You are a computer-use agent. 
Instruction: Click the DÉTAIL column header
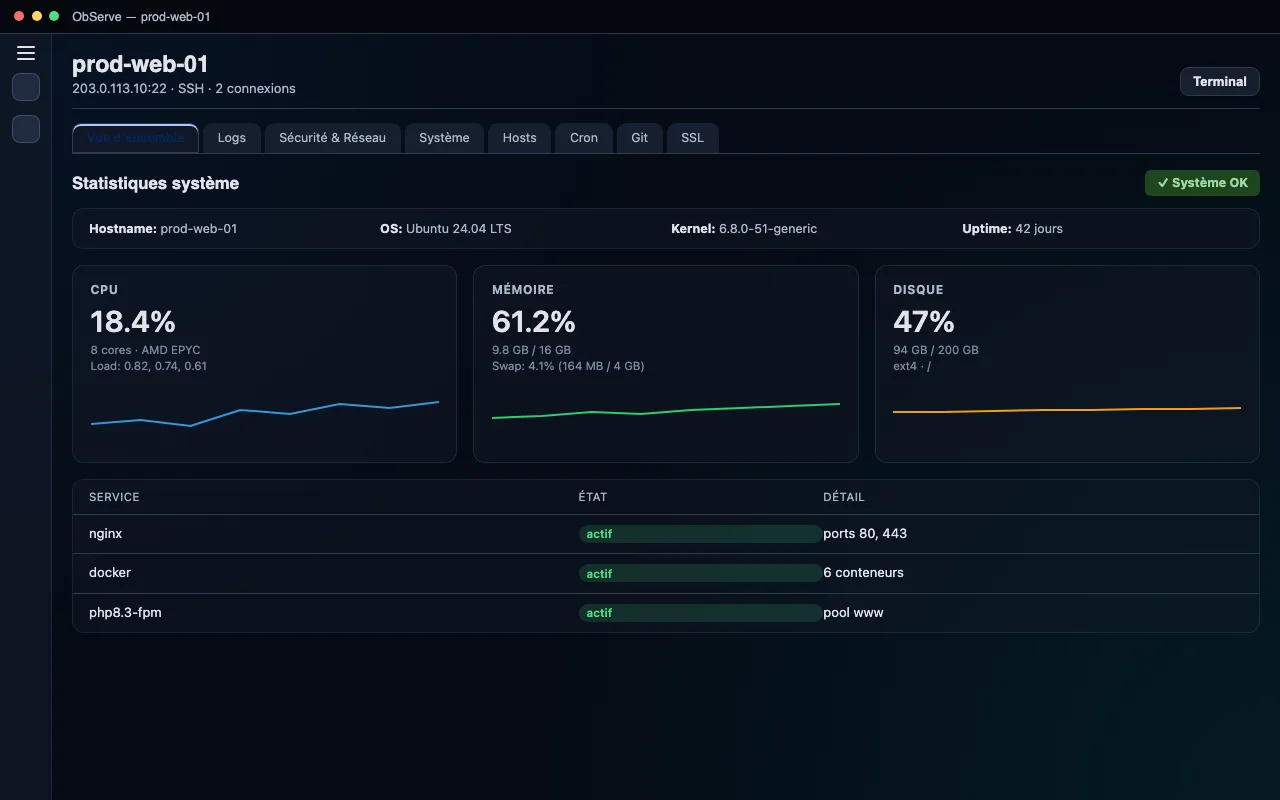[x=844, y=497]
